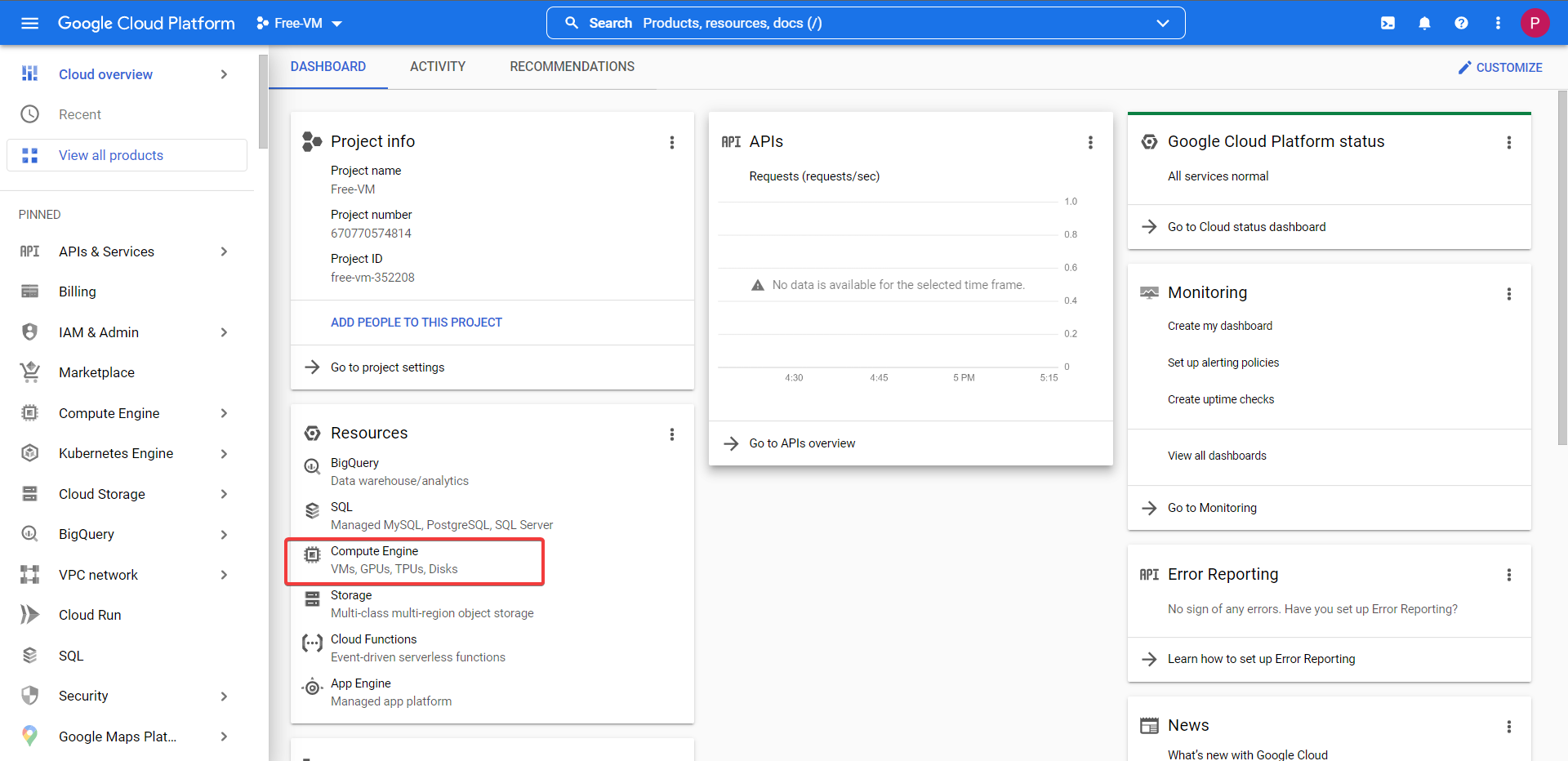Viewport: 1568px width, 761px height.
Task: Click the CUSTOMIZE button
Action: (1500, 68)
